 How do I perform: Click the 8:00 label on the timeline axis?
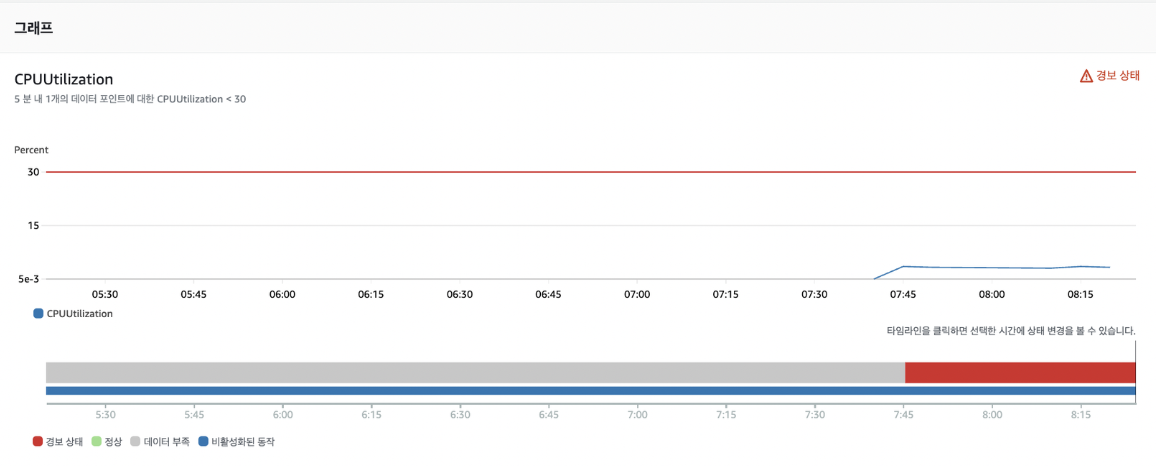tap(992, 415)
